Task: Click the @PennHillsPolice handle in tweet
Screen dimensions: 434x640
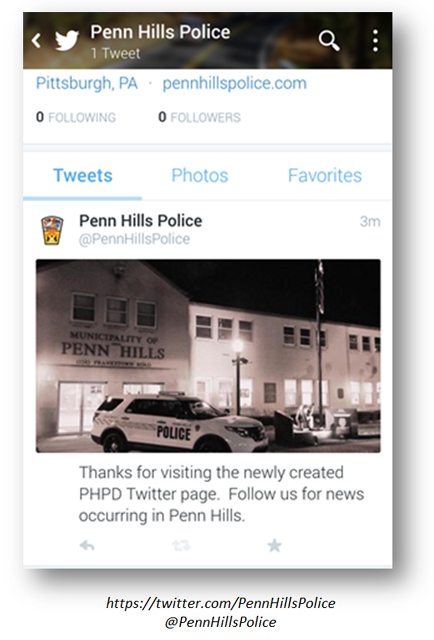Action: pyautogui.click(x=134, y=239)
